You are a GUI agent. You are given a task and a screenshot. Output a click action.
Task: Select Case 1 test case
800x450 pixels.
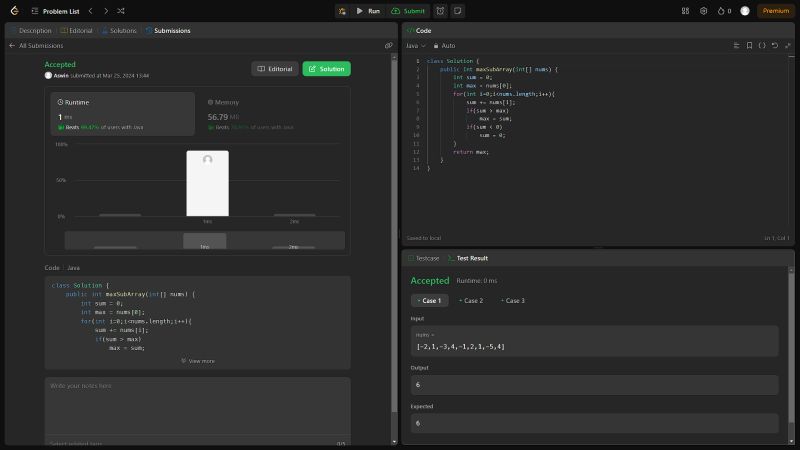pos(430,301)
